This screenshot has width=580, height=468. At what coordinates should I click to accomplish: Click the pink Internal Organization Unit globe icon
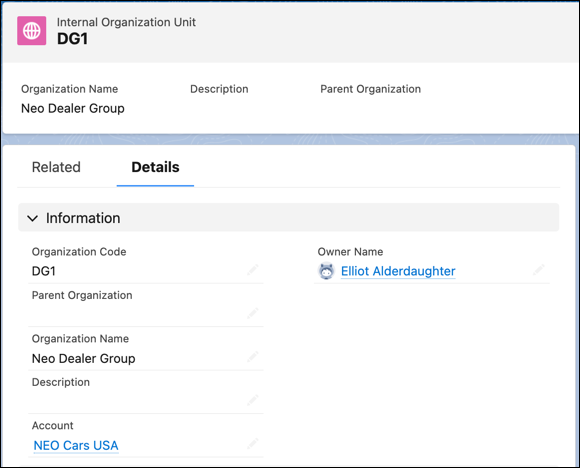32,31
